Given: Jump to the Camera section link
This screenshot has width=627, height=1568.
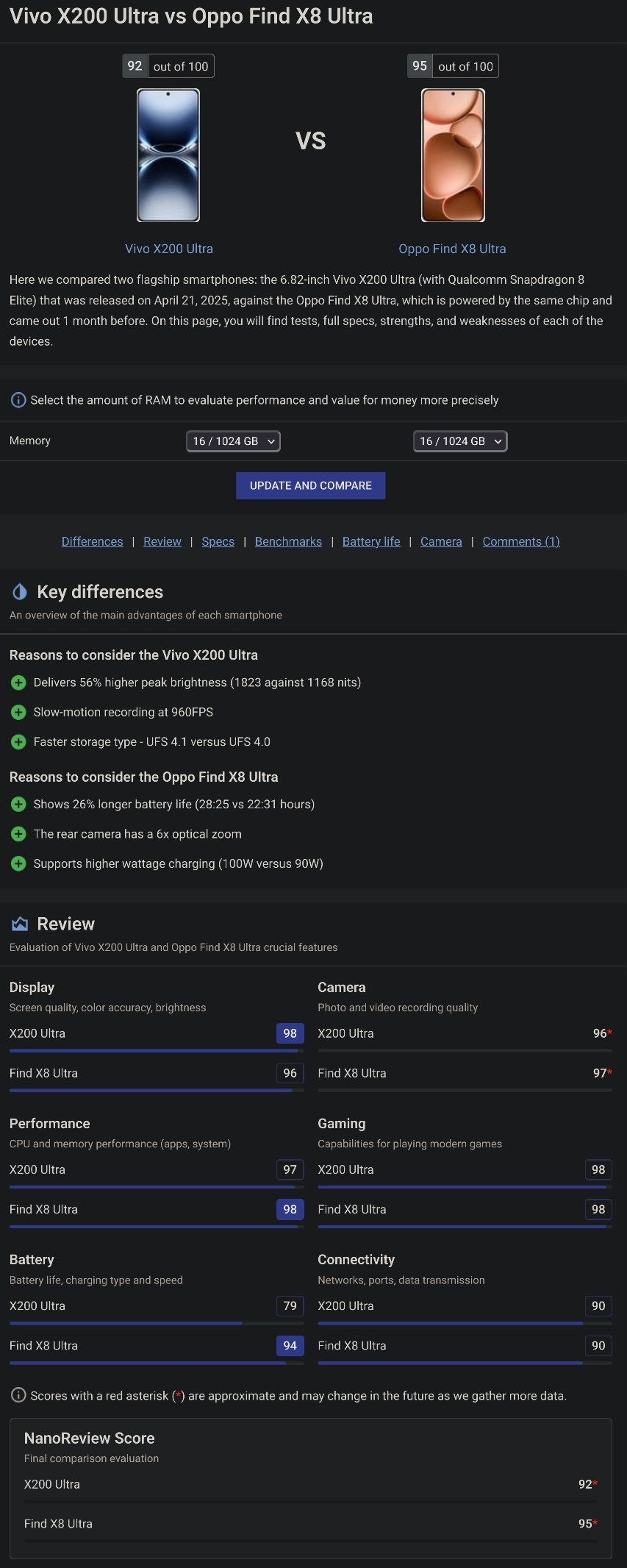Looking at the screenshot, I should click(441, 541).
